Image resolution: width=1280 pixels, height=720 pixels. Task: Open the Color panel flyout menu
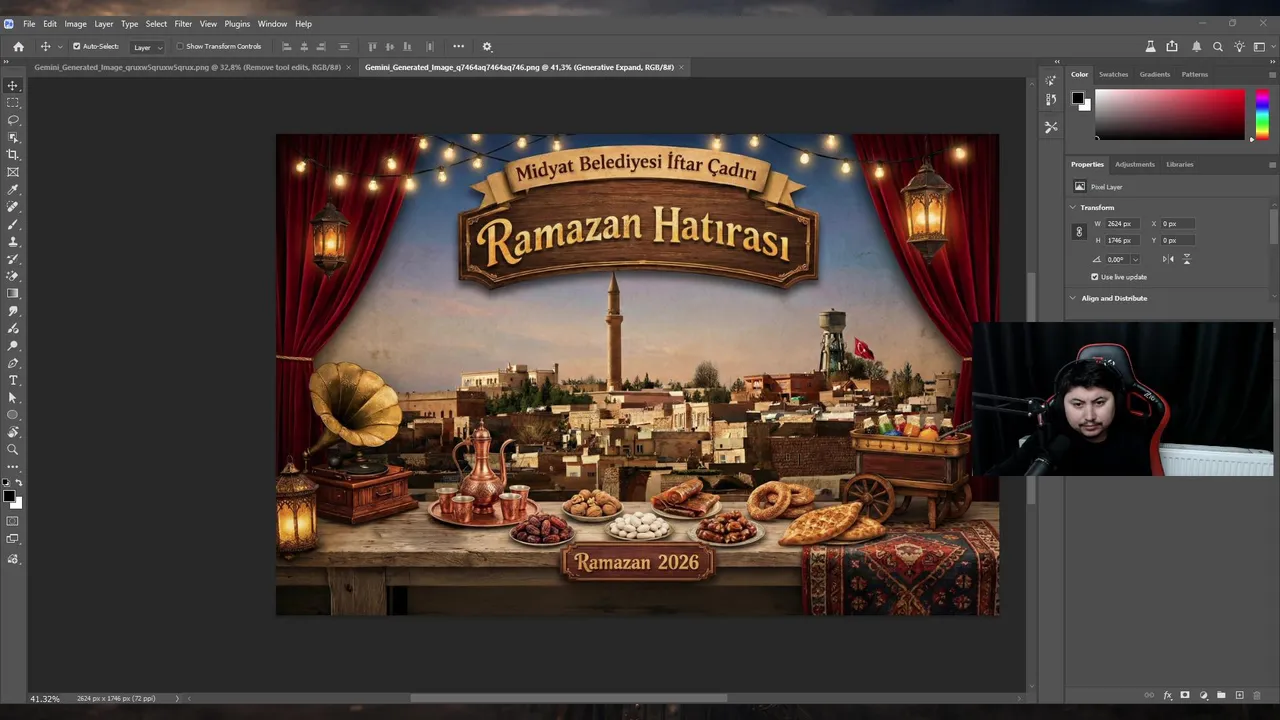point(1271,74)
